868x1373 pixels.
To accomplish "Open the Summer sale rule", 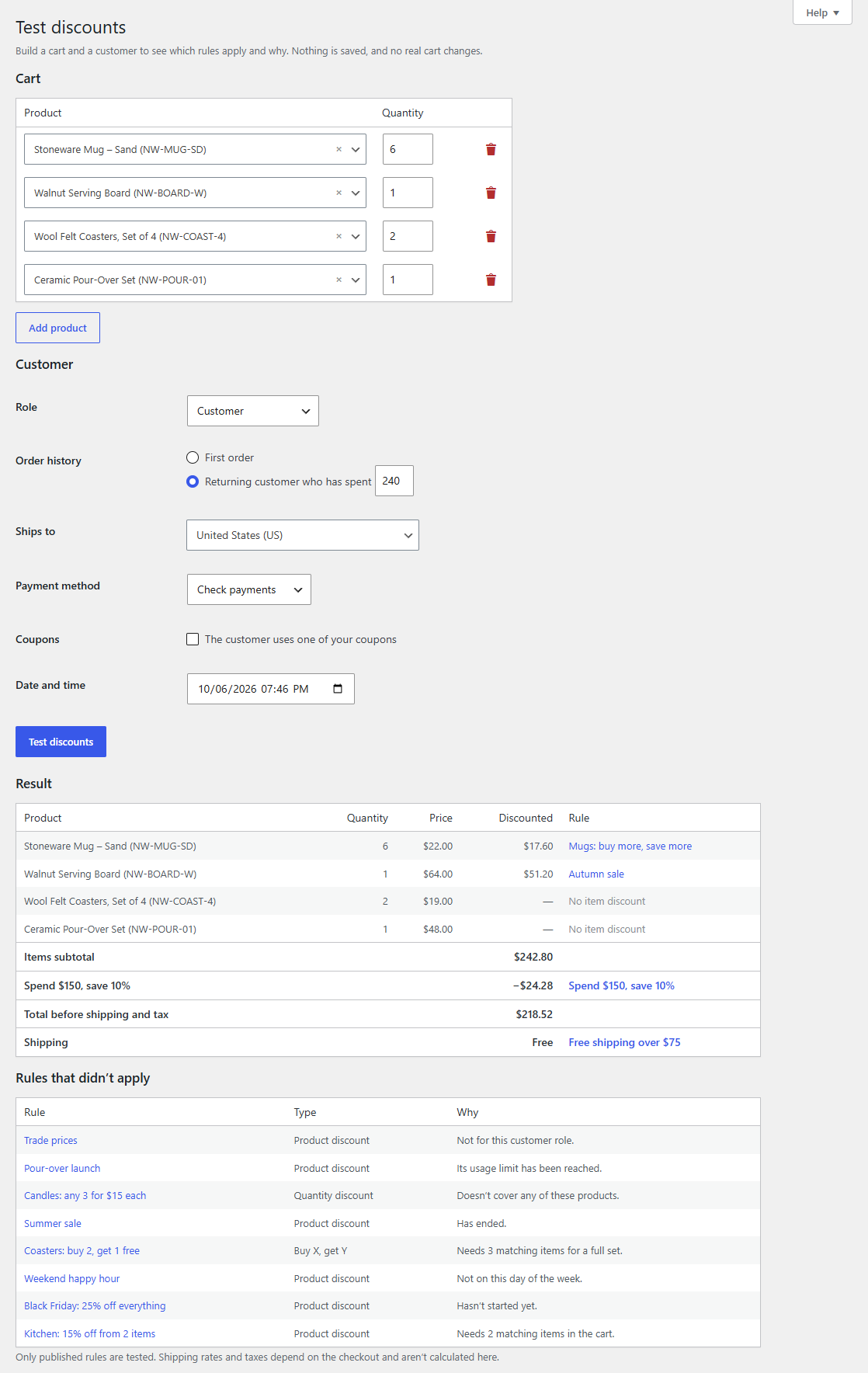I will click(x=53, y=1224).
